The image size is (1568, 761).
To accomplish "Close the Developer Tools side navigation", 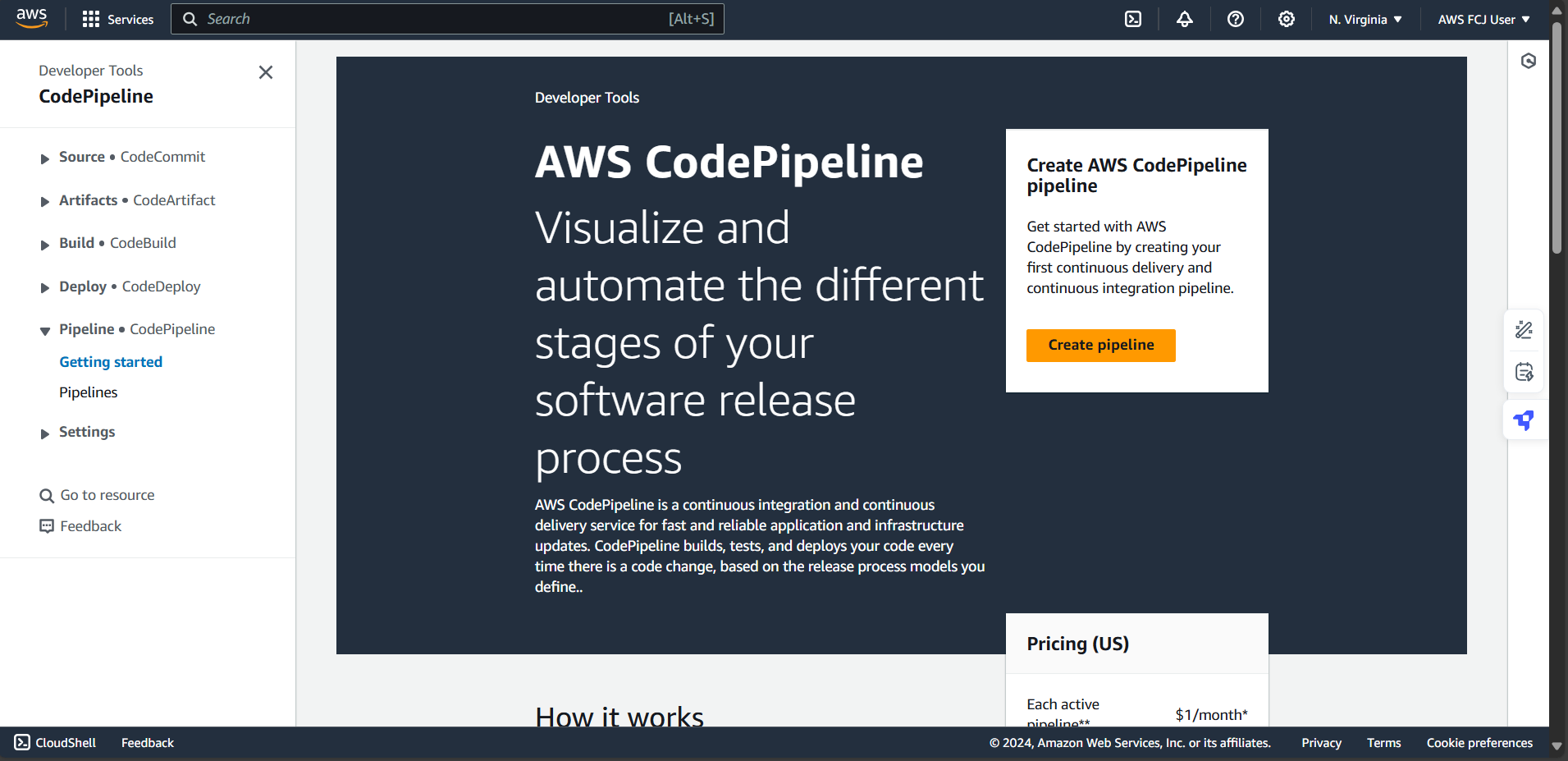I will pyautogui.click(x=266, y=72).
